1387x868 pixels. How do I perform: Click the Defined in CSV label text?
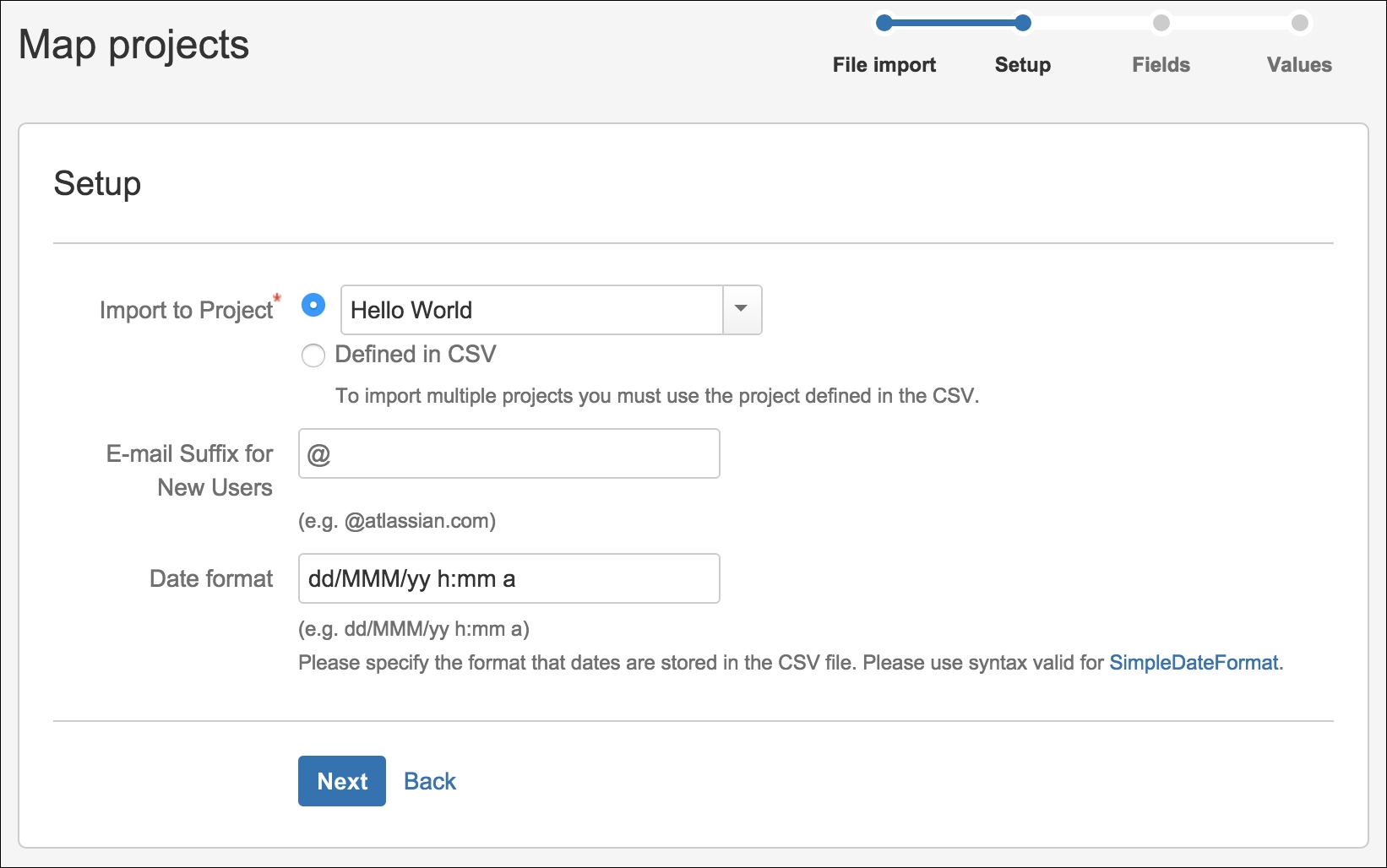point(416,355)
